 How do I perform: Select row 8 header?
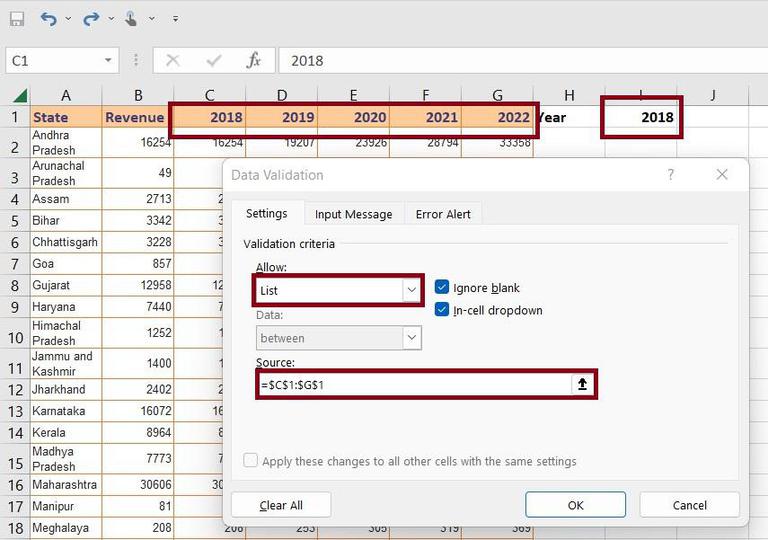click(15, 285)
